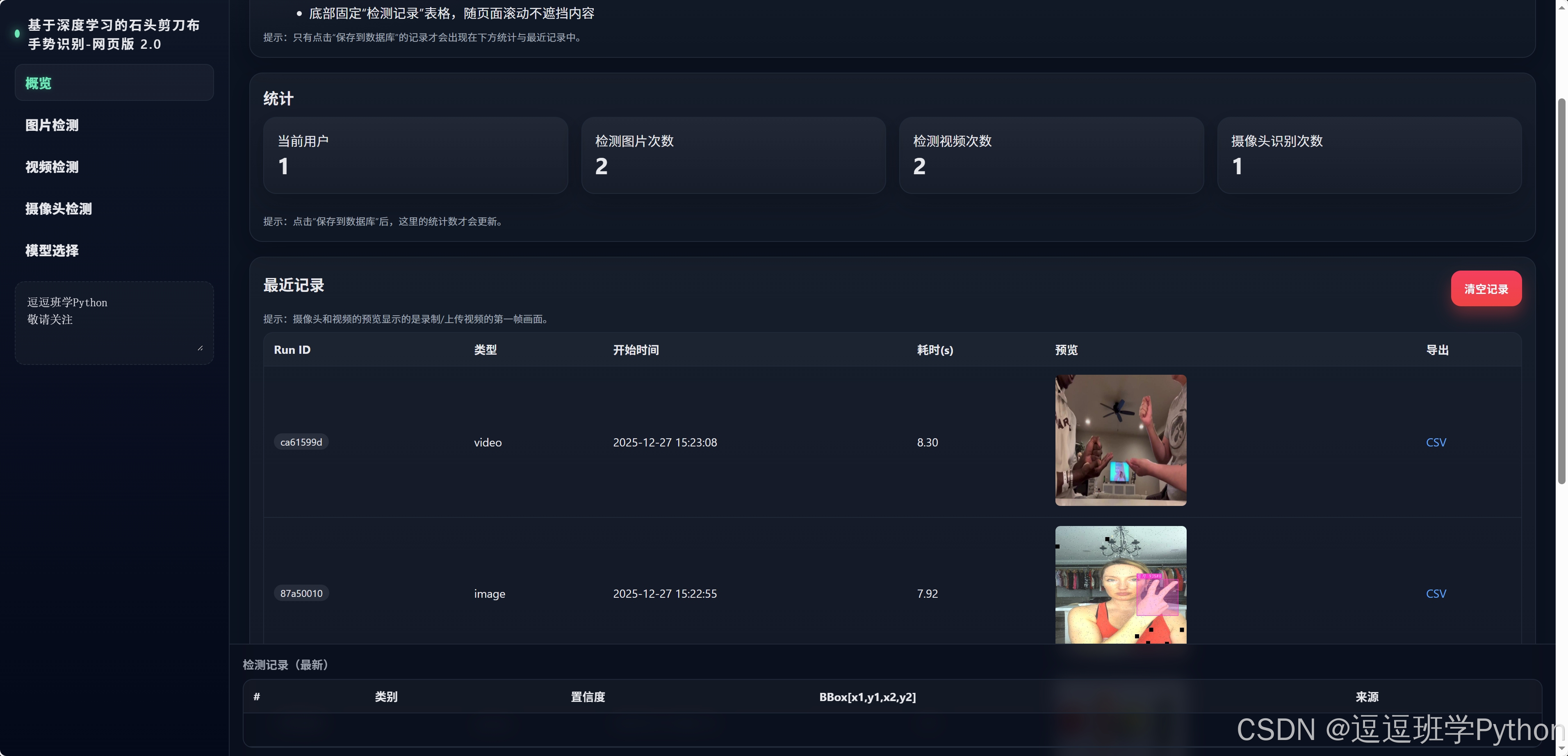Open image preview thumbnail of woman gesturing
1568x756 pixels.
pyautogui.click(x=1121, y=584)
